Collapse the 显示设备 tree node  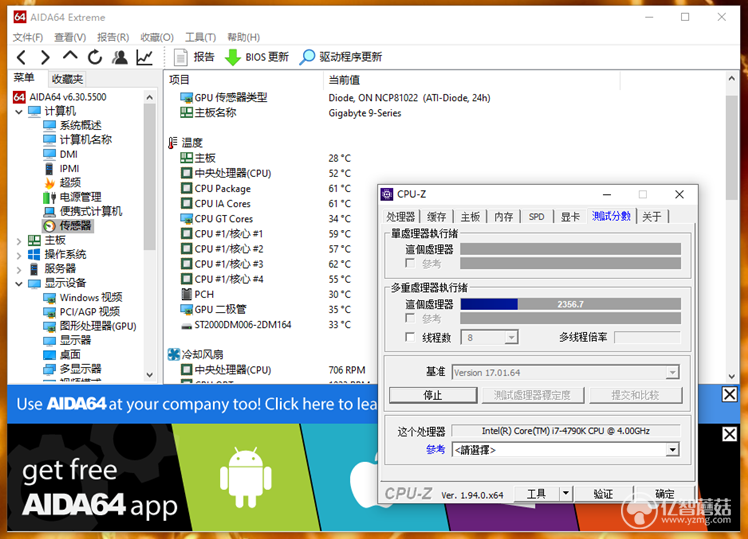(19, 284)
